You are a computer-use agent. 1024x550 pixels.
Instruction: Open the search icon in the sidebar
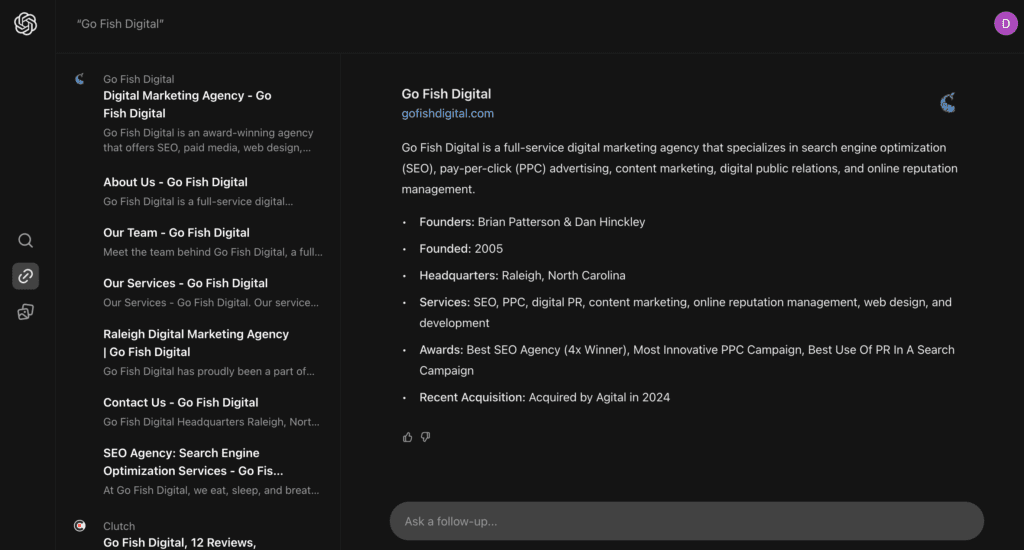pos(25,240)
